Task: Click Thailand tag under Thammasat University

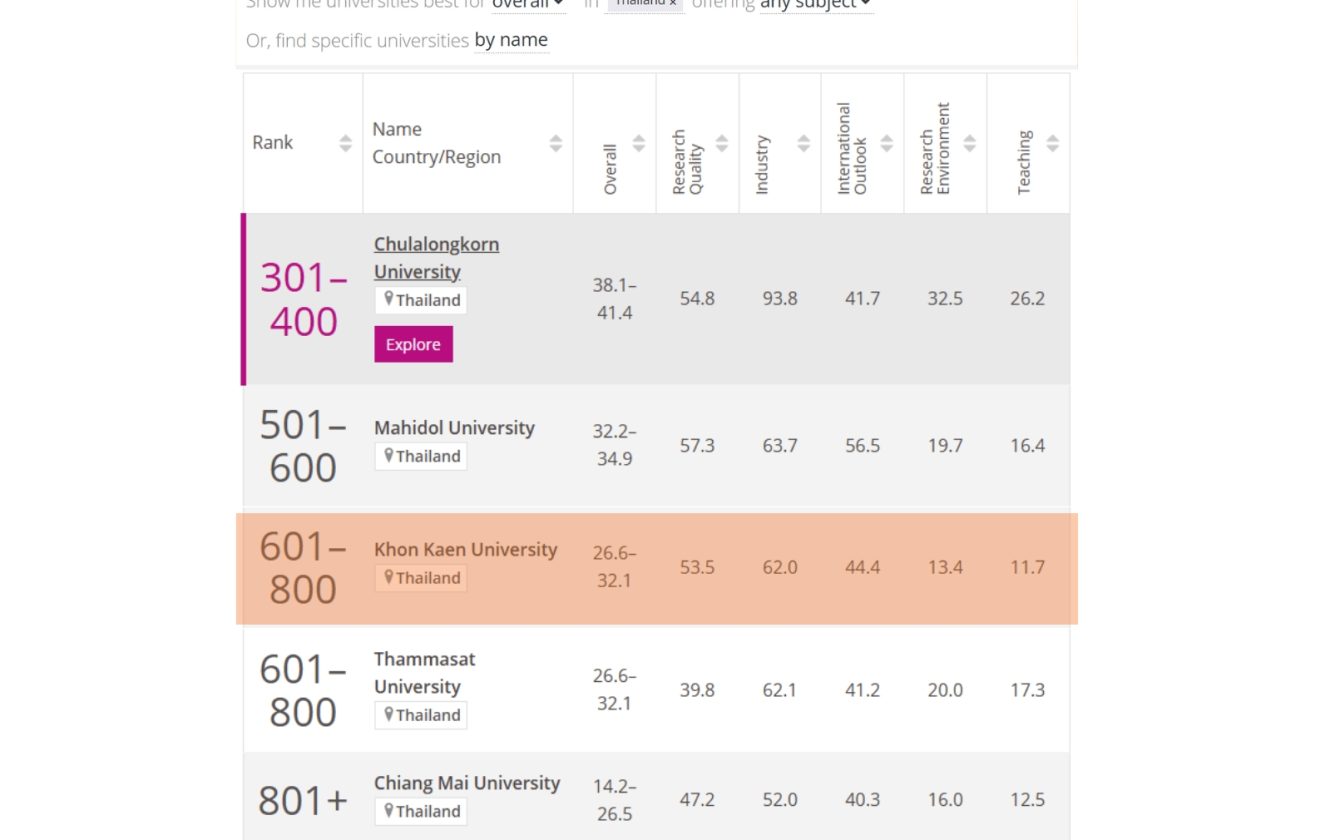Action: (421, 715)
